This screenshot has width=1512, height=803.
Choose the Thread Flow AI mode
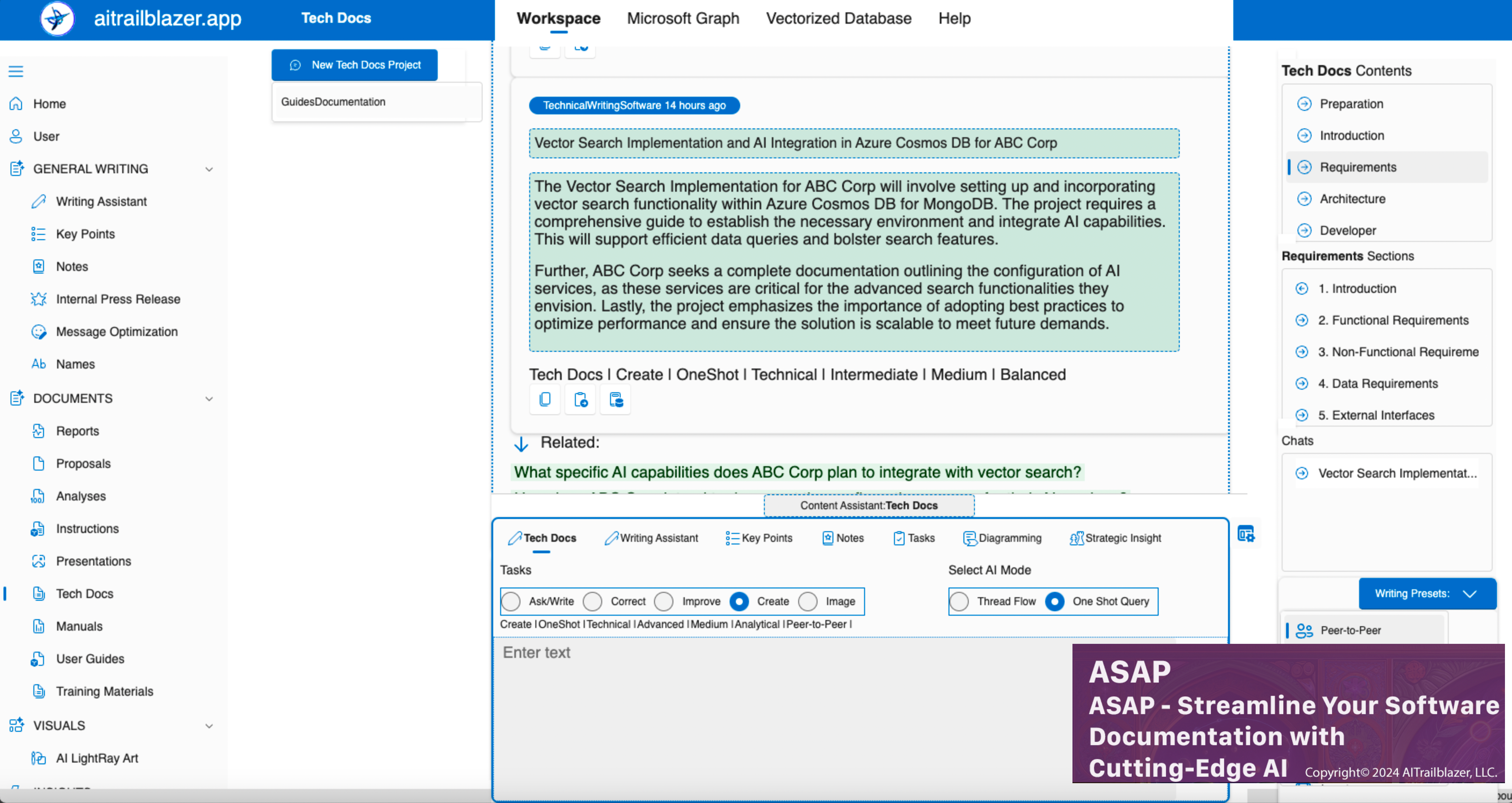960,602
